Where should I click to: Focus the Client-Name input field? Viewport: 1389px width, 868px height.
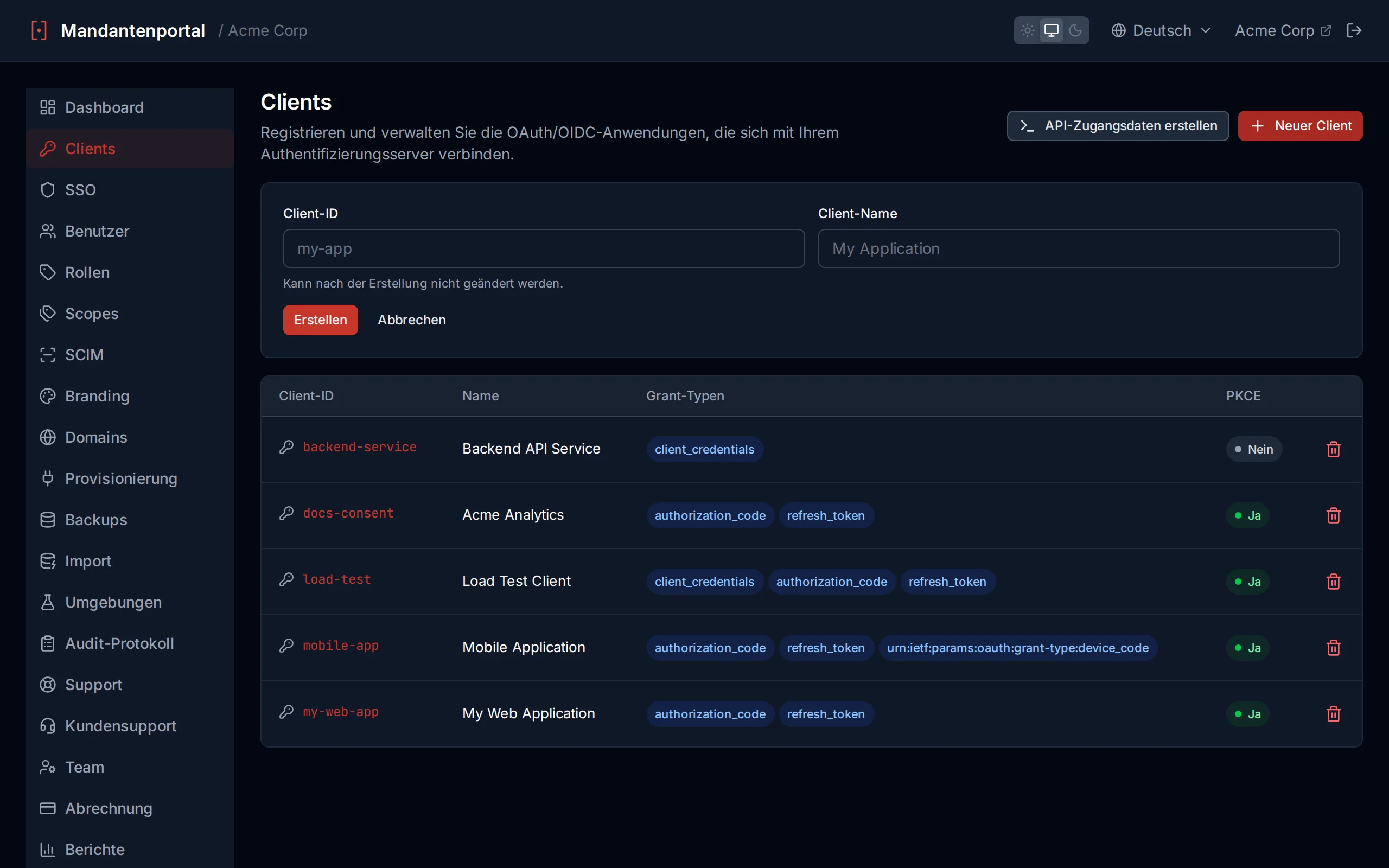pos(1079,248)
